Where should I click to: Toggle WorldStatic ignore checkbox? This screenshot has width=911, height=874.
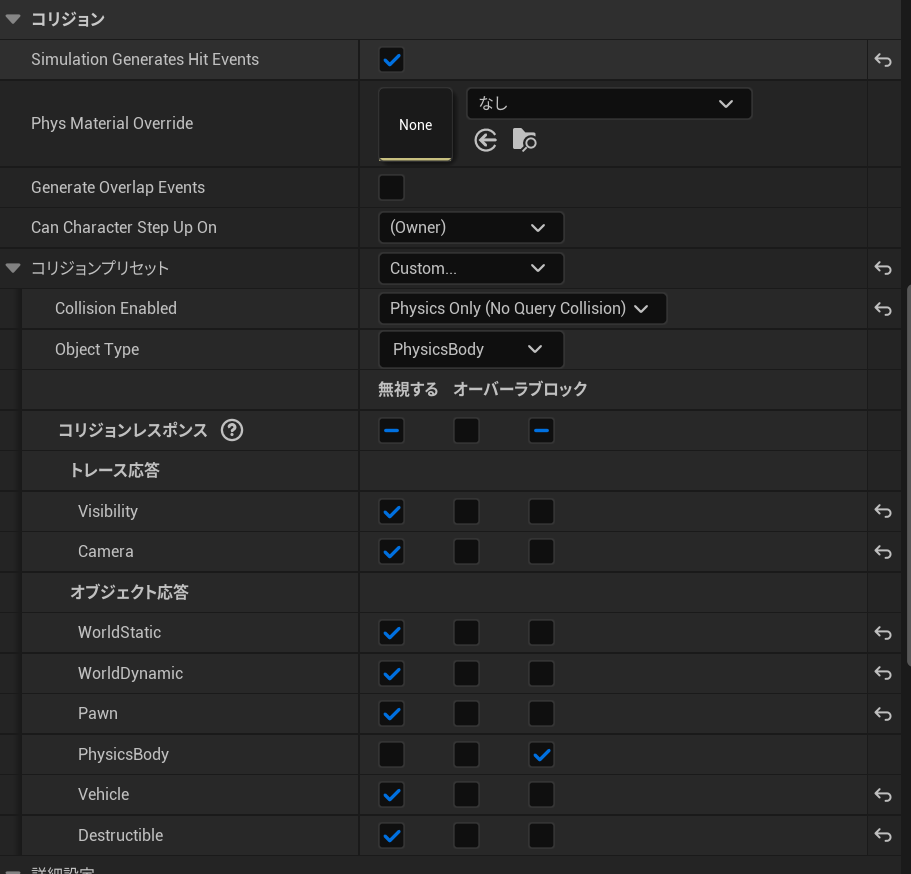(392, 632)
